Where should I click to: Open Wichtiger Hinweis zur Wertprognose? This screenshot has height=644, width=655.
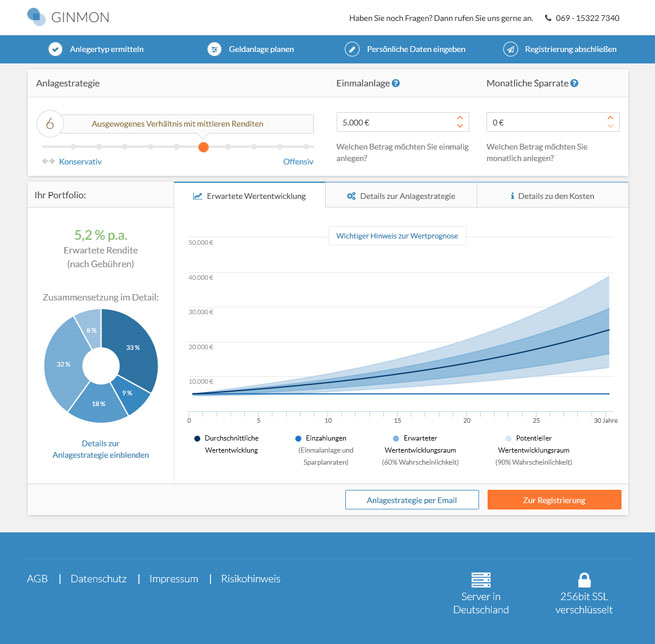point(397,236)
